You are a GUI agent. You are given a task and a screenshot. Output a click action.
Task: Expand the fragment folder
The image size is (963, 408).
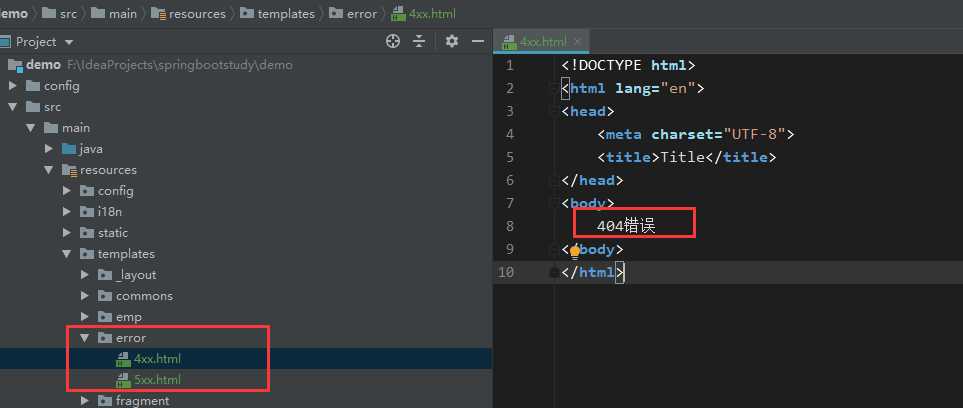point(86,401)
